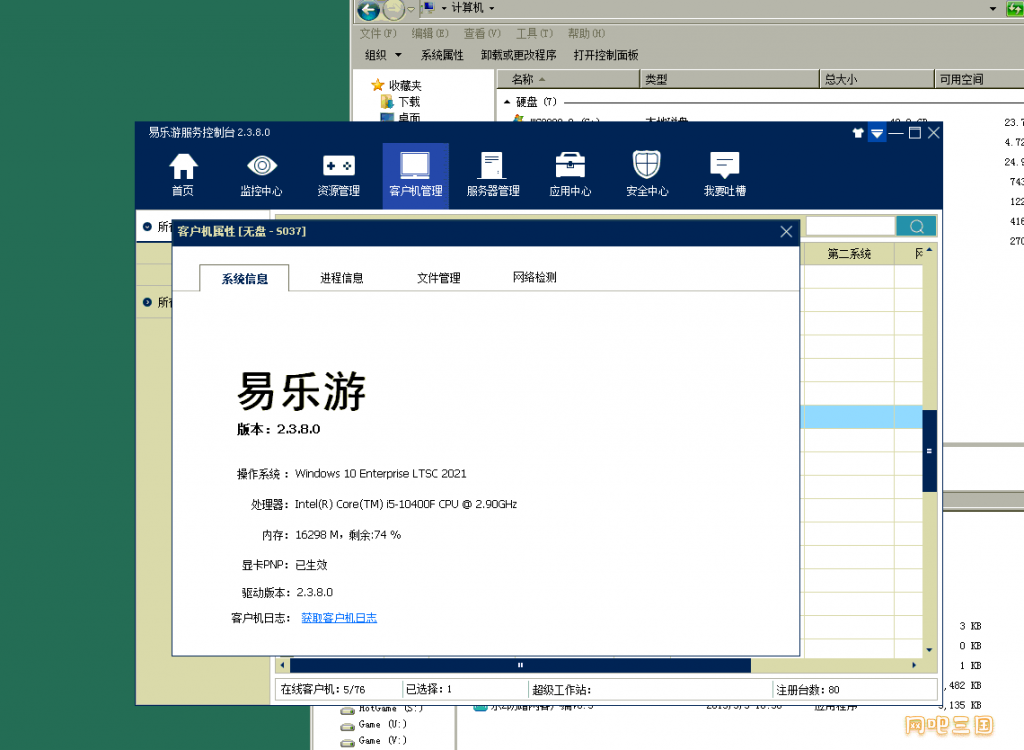Open 监控中心 monitoring center
Image resolution: width=1024 pixels, height=750 pixels.
(x=261, y=174)
